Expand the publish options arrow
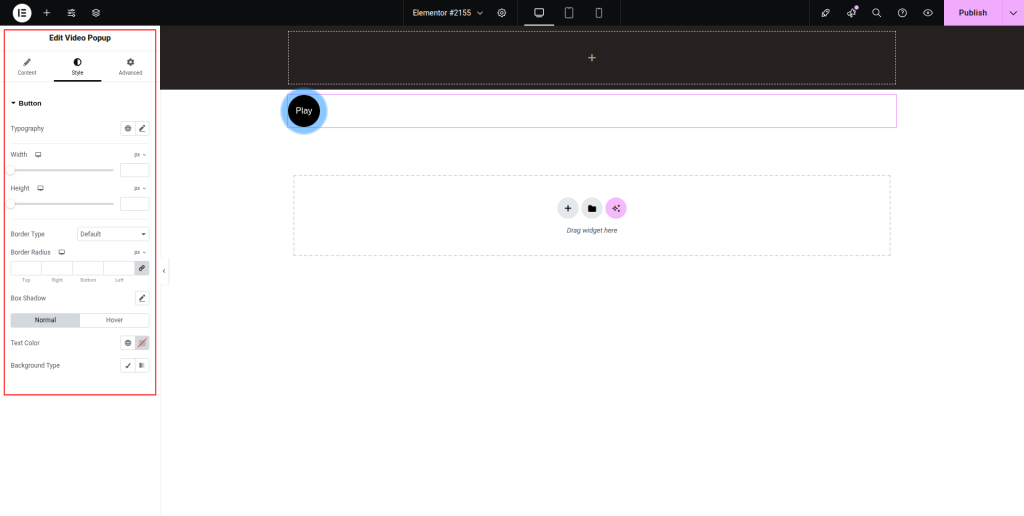1024x516 pixels. (x=1013, y=12)
